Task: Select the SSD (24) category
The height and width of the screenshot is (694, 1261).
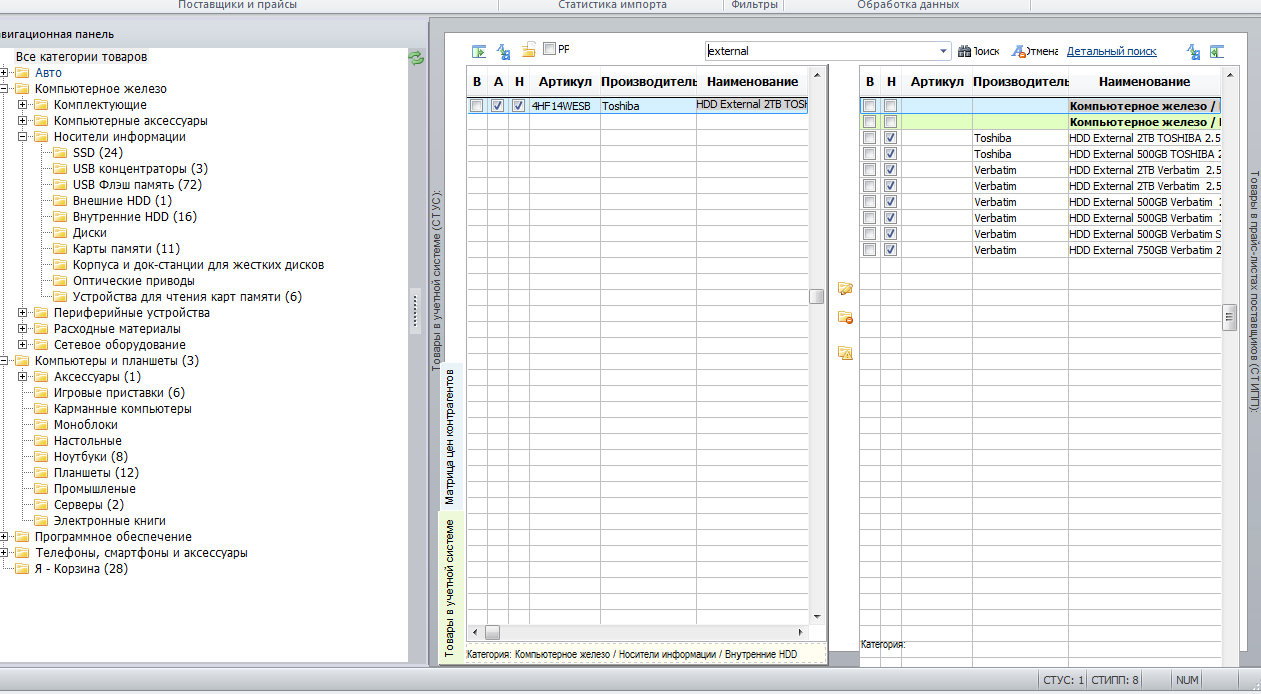Action: point(97,153)
